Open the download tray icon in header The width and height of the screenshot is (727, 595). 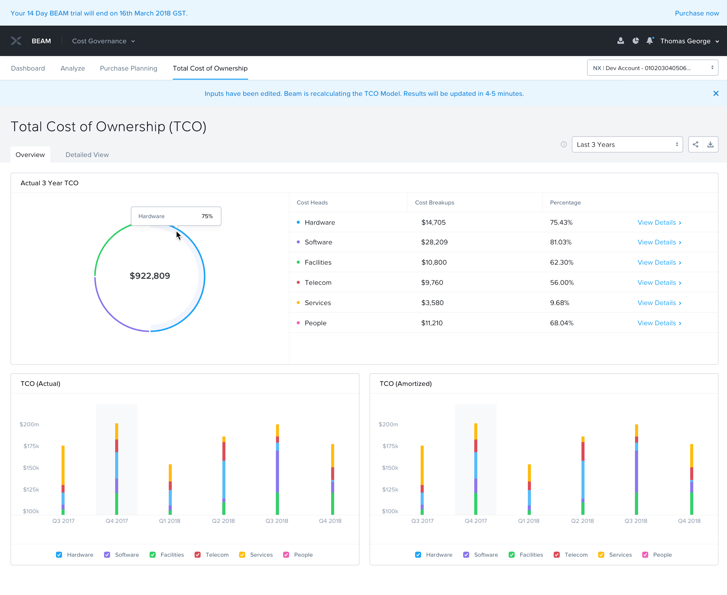coord(620,41)
